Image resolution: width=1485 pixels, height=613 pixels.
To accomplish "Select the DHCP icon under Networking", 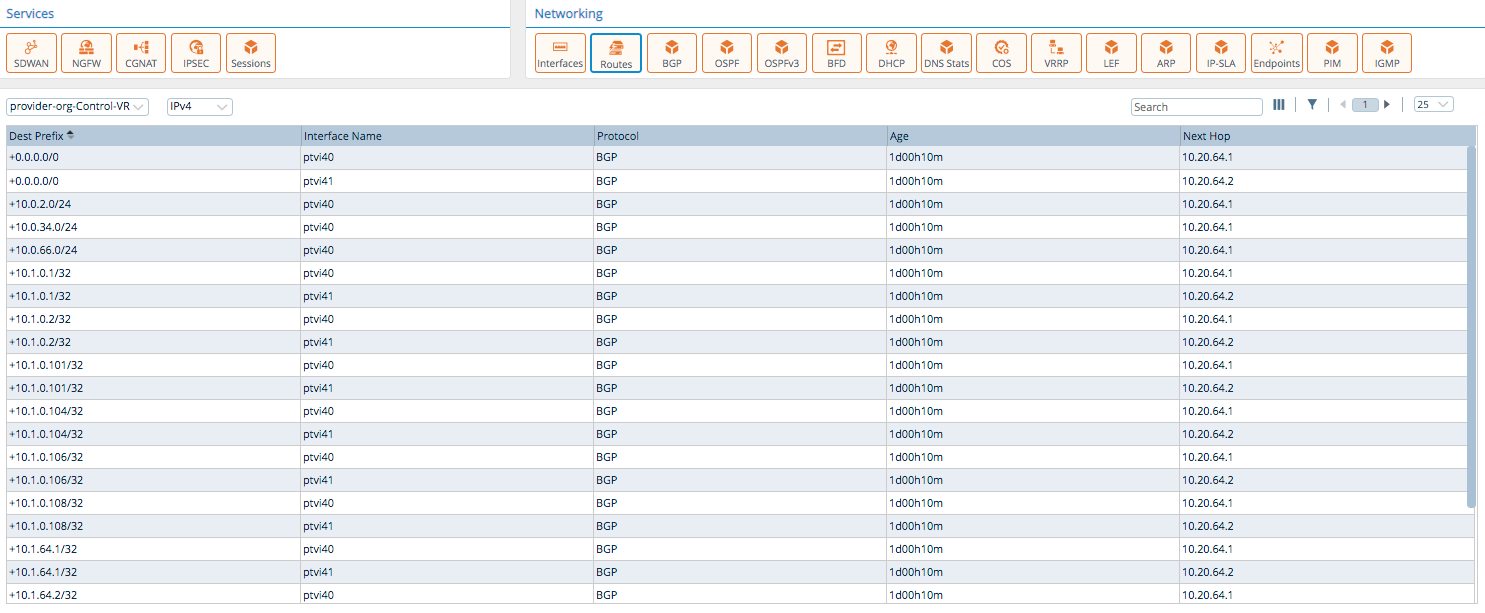I will coord(890,52).
